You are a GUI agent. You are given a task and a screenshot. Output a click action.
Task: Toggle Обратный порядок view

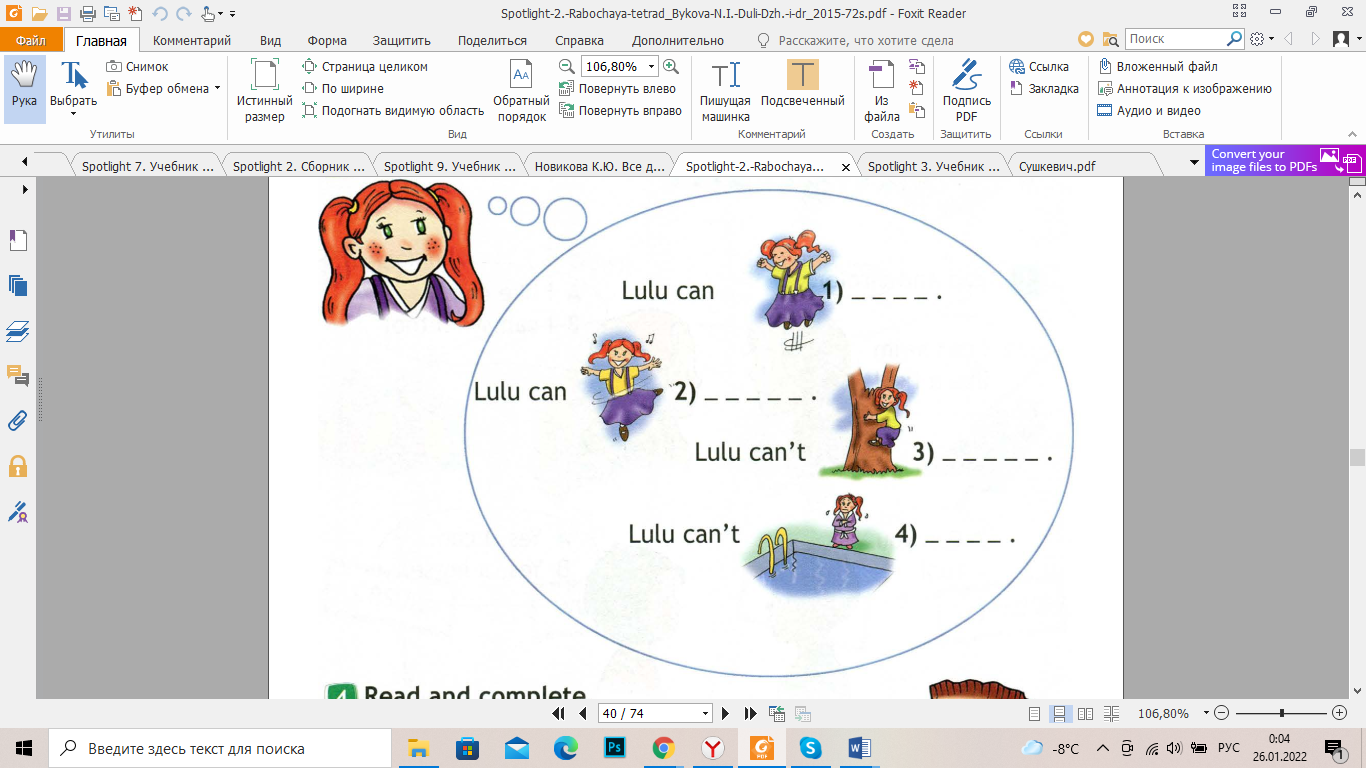click(521, 91)
